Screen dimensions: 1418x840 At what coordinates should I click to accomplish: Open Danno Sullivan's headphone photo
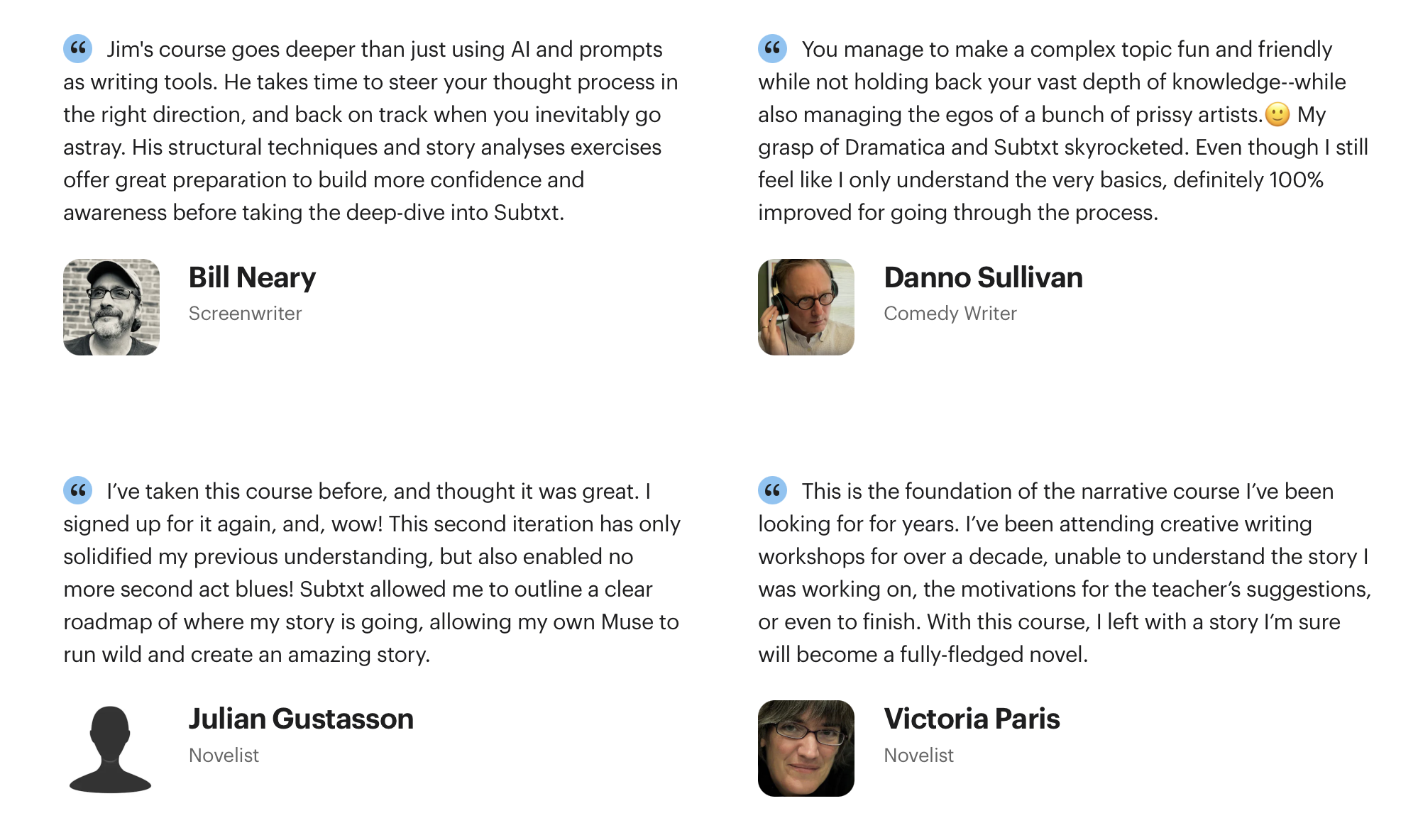tap(806, 307)
